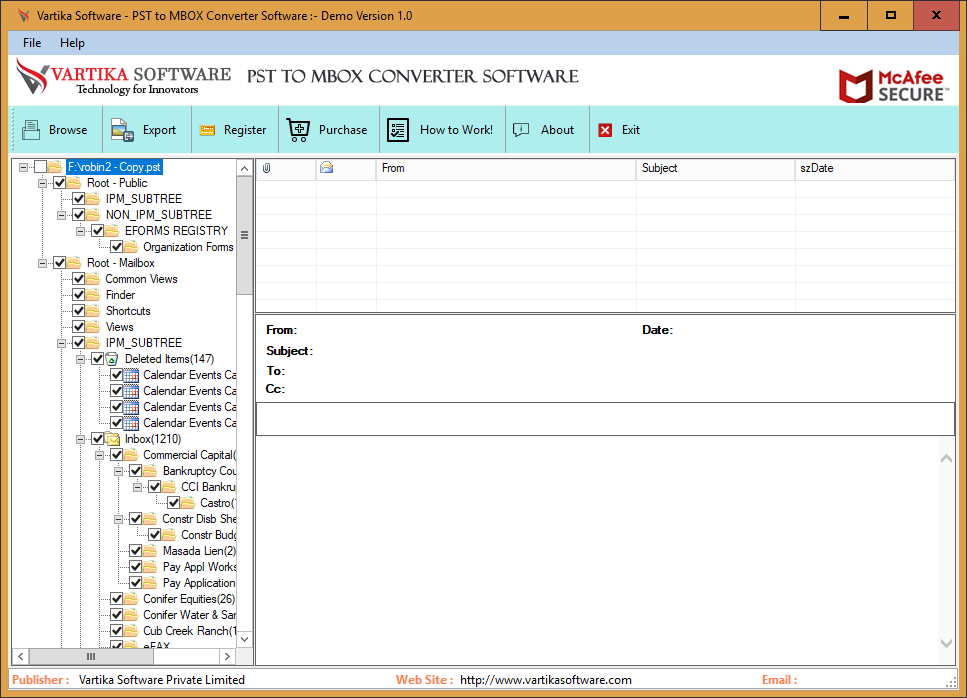
Task: Uncheck the Deleted Items(147) checkbox
Action: 97,359
